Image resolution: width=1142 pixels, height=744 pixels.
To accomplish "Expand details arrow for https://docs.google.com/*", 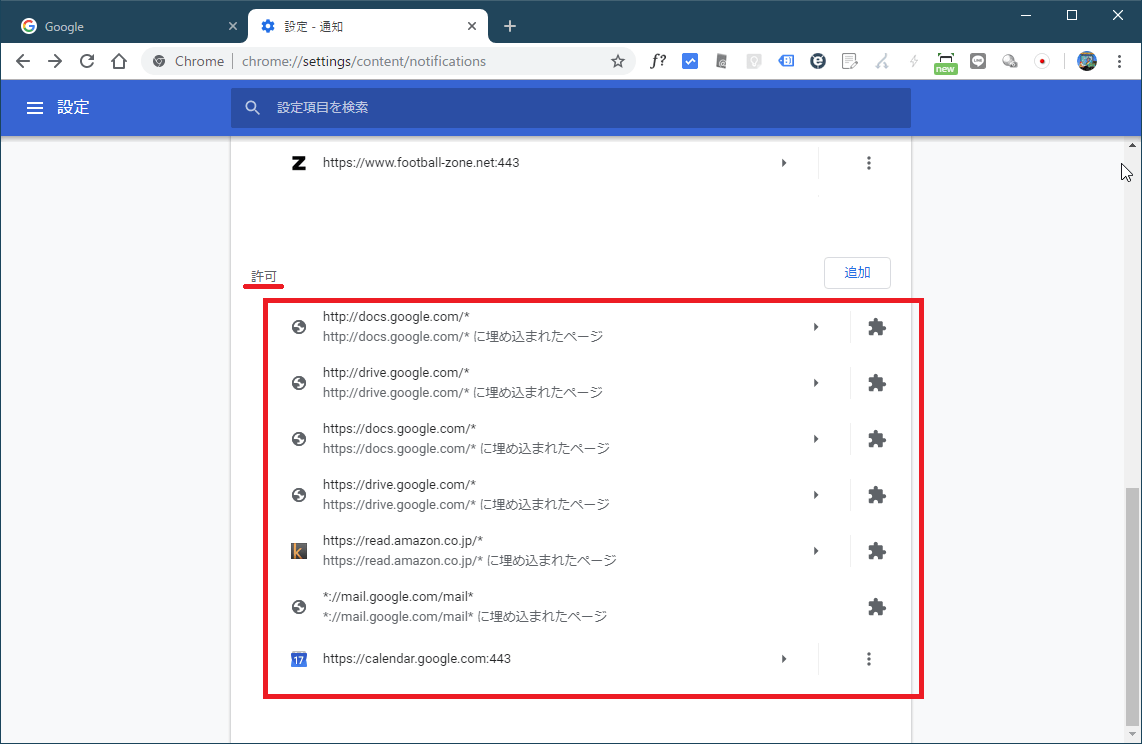I will [x=816, y=439].
